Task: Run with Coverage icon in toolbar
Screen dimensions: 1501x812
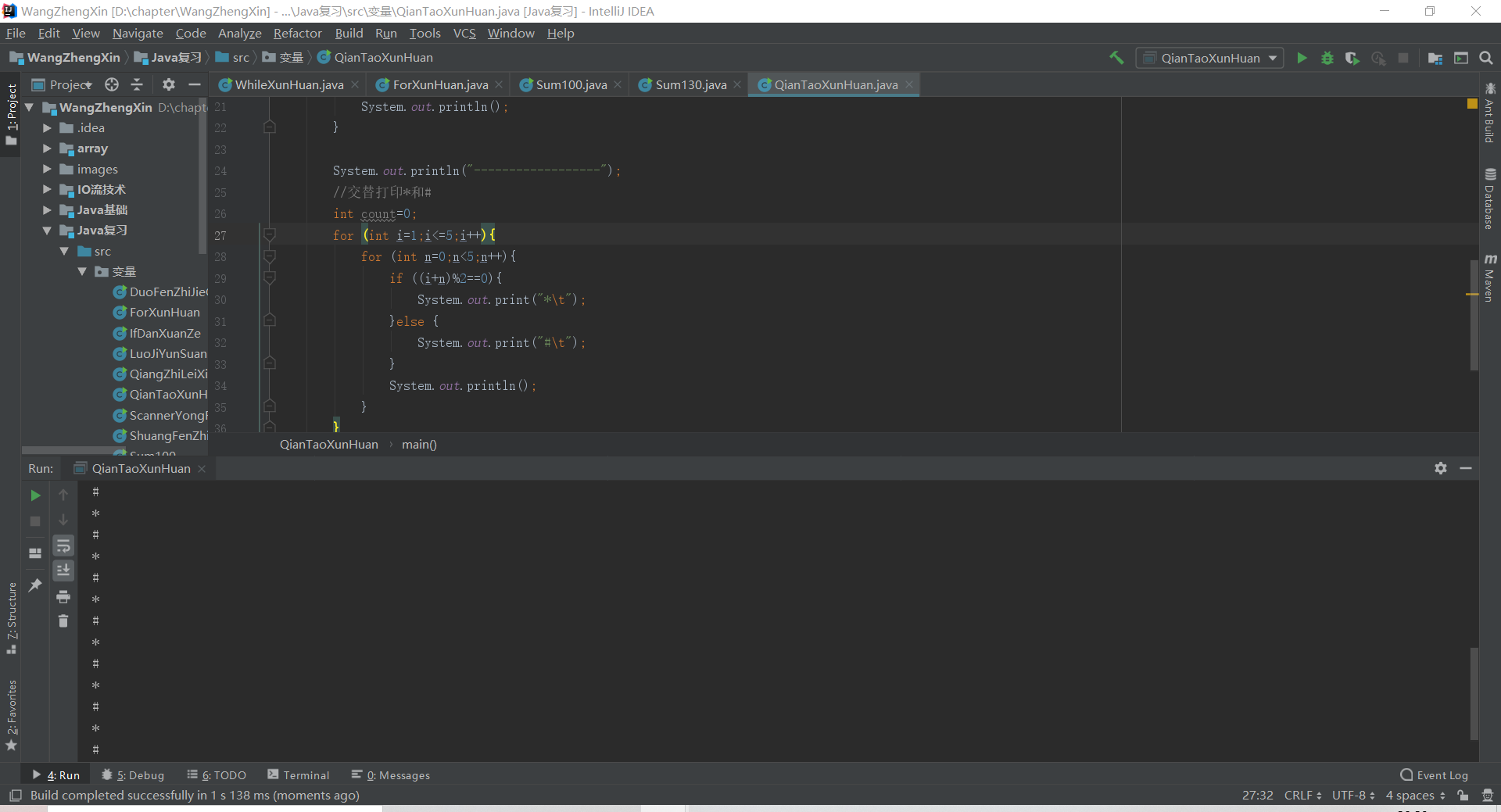Action: [1352, 58]
